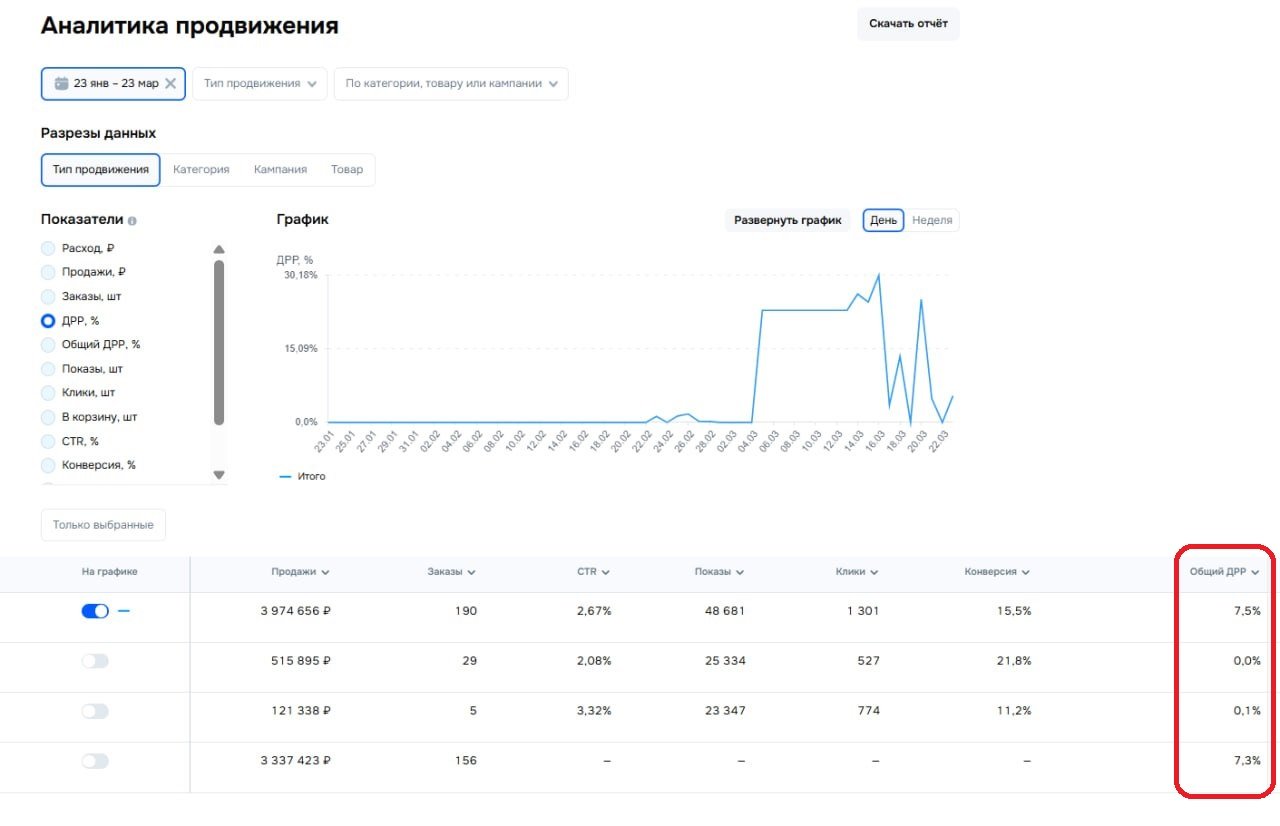Select the Расход, ₽ radio button
Screen dimensions: 1280x826
tap(48, 248)
